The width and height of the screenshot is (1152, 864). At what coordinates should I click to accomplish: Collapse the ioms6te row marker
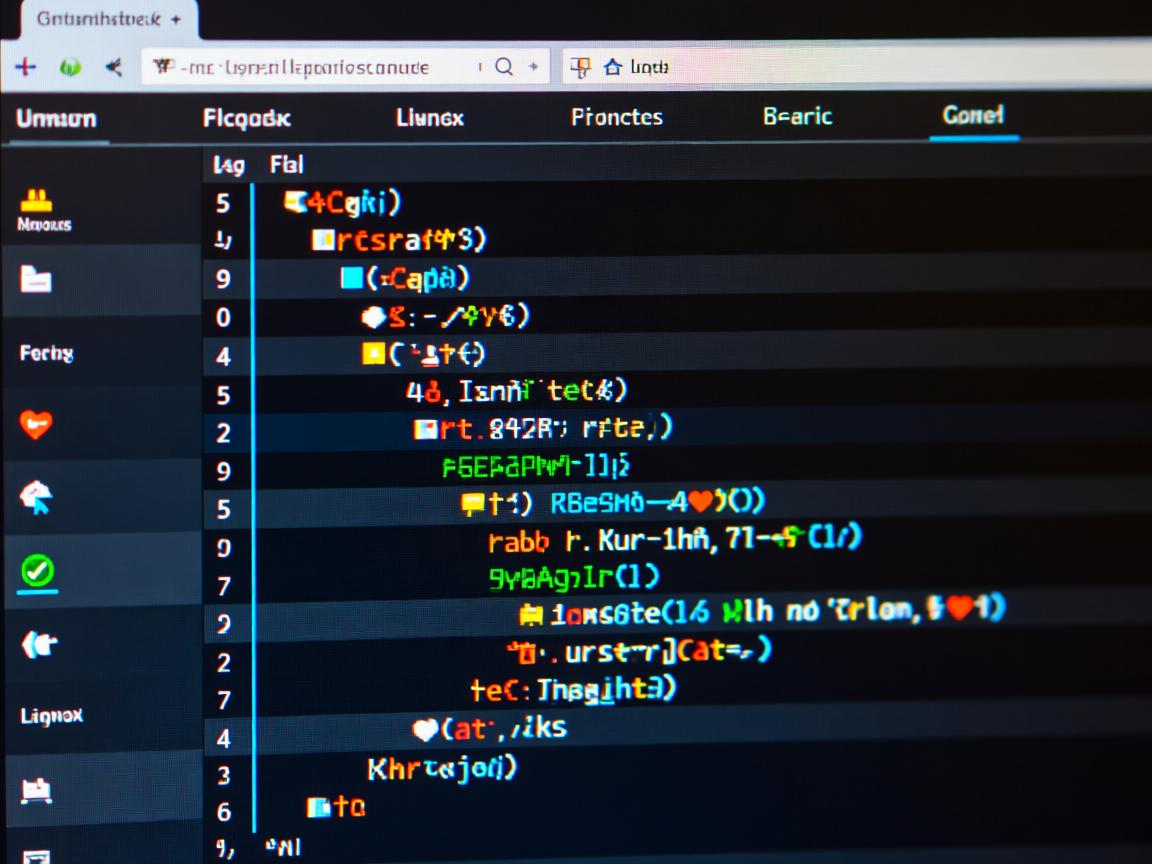(531, 613)
